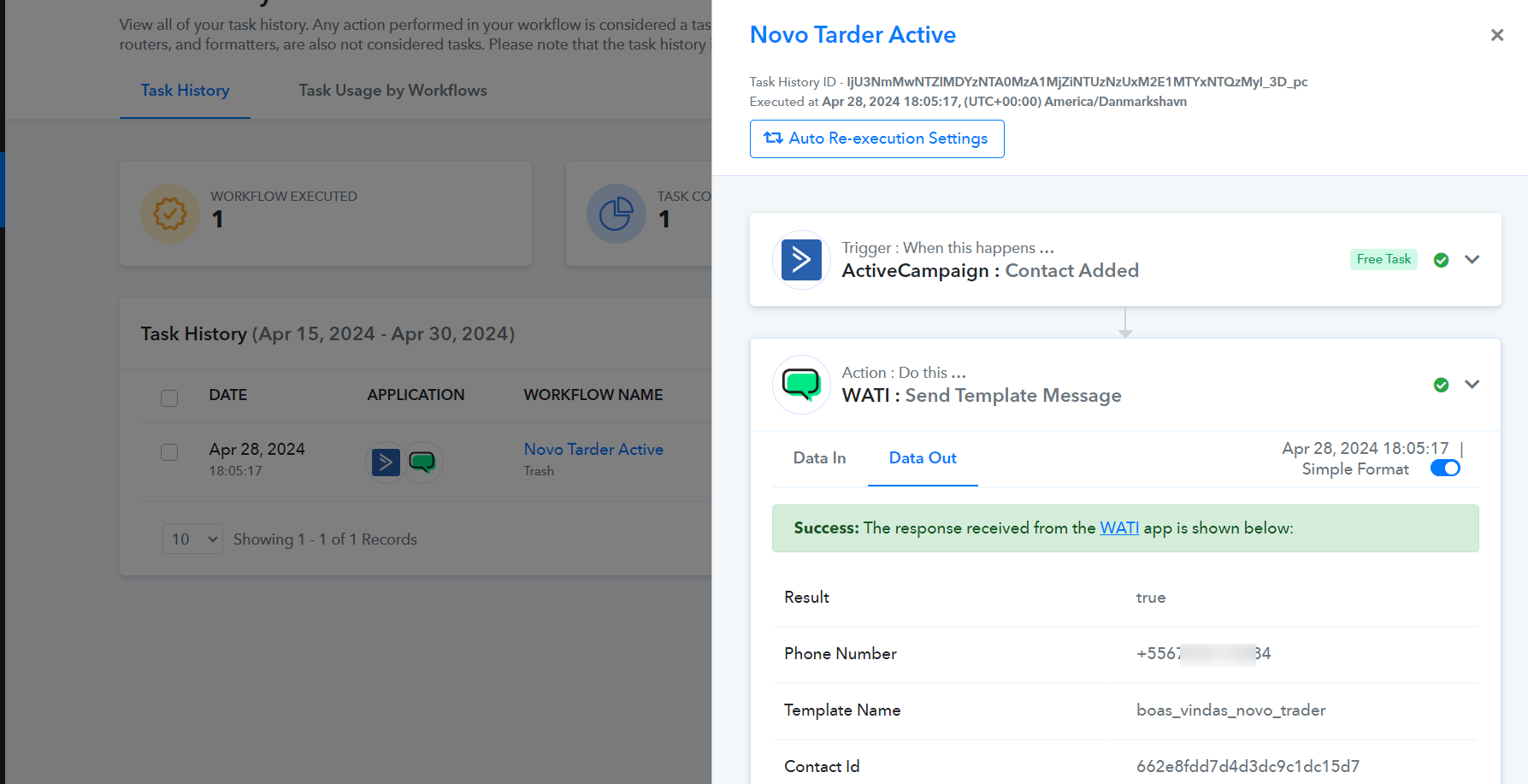The width and height of the screenshot is (1528, 784).
Task: Select the Data Out tab
Action: coord(923,458)
